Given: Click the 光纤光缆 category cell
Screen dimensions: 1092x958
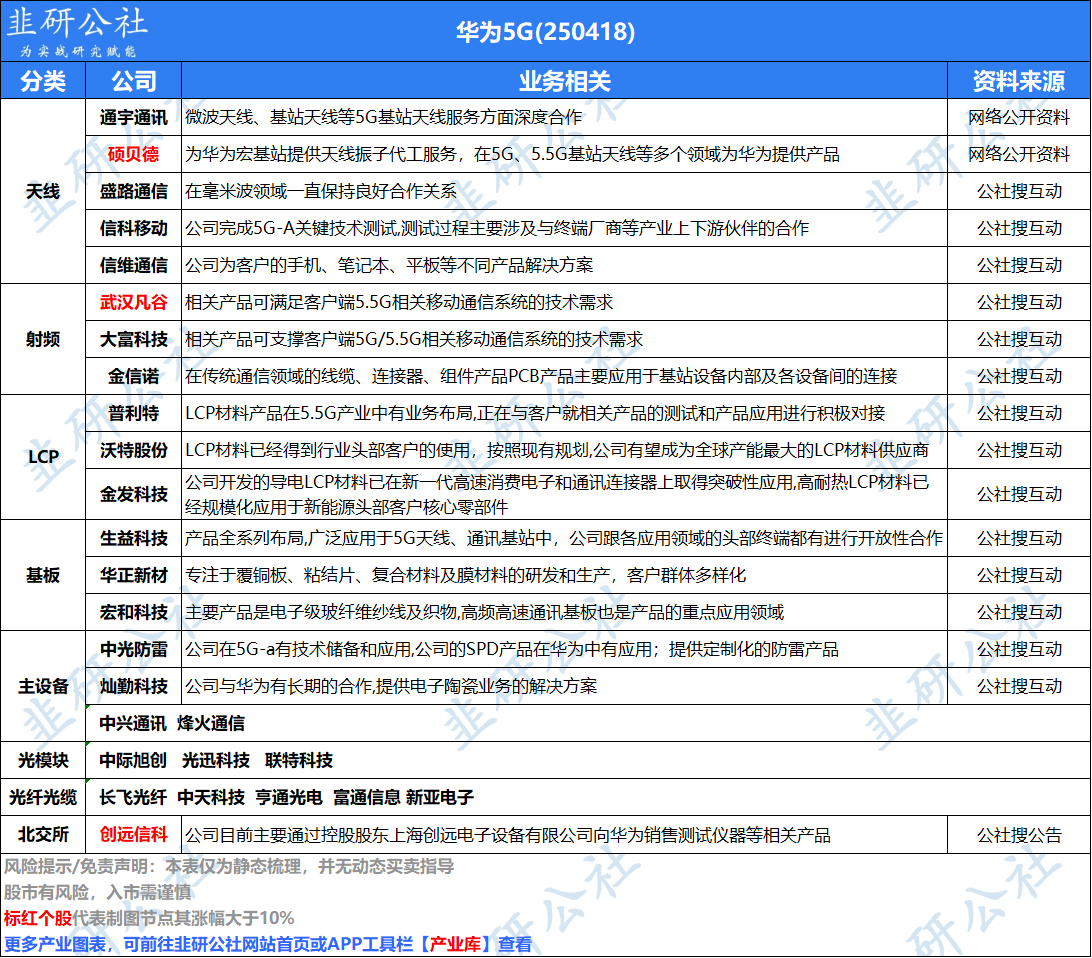Looking at the screenshot, I should click(43, 797).
